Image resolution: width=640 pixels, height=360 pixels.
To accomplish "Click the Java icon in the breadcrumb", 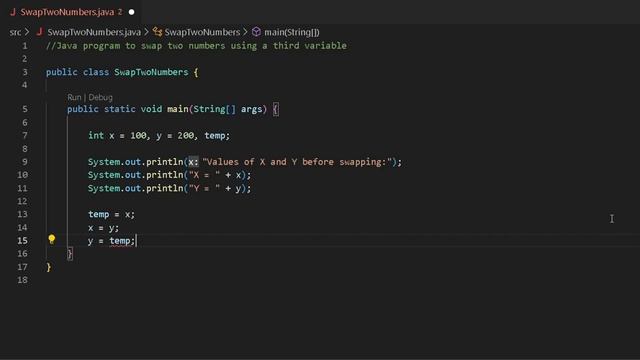I will pos(40,32).
